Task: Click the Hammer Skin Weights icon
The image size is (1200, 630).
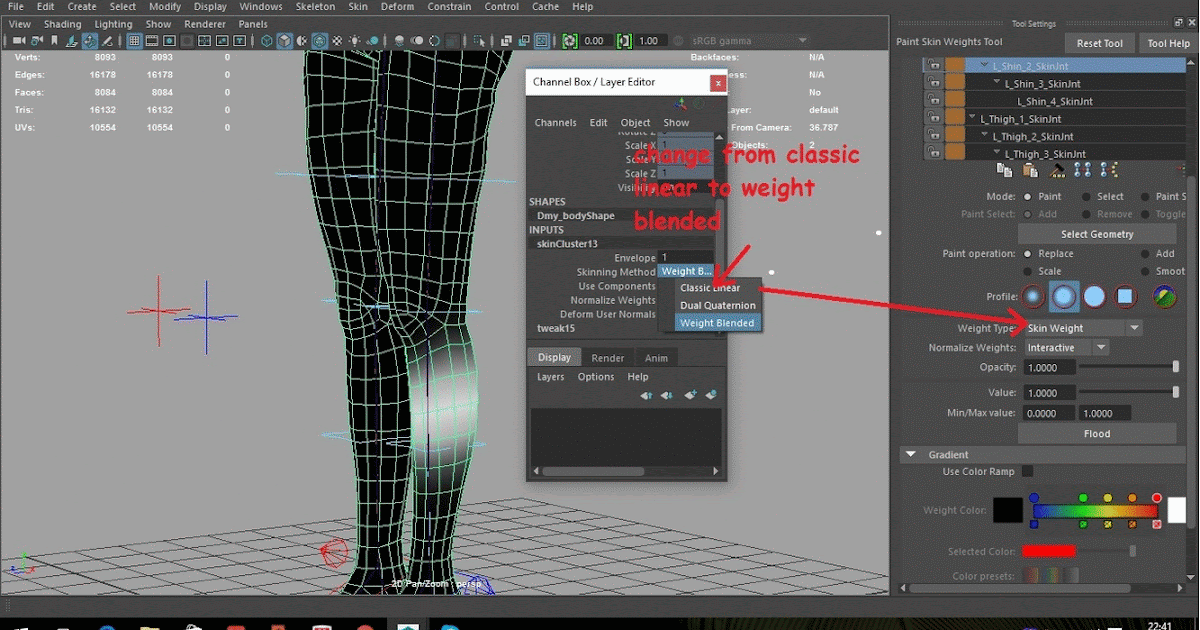Action: [x=1056, y=170]
